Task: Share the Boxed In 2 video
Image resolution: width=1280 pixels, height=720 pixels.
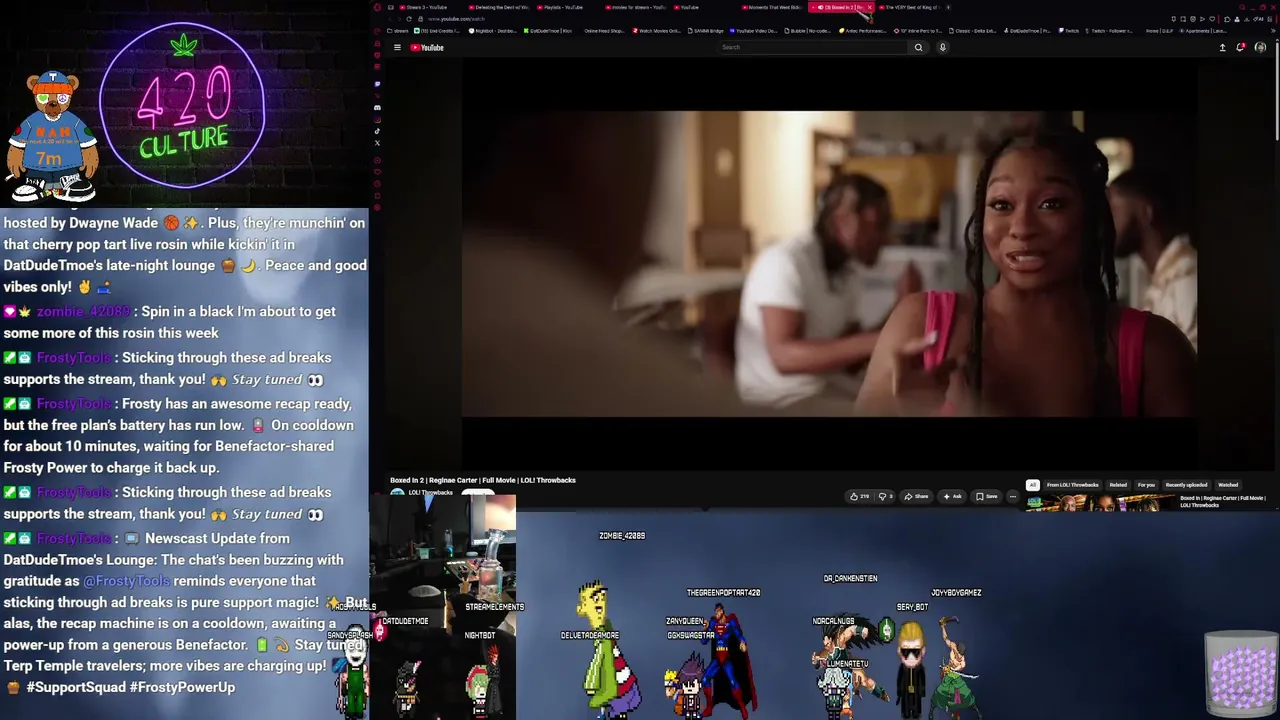Action: [x=916, y=496]
